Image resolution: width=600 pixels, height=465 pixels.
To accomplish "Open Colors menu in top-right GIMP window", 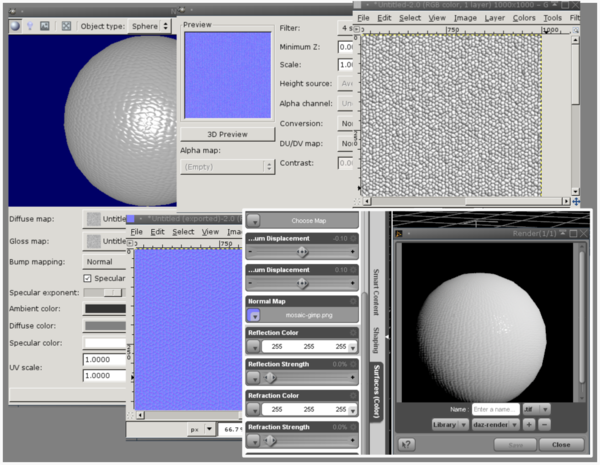I will point(524,18).
